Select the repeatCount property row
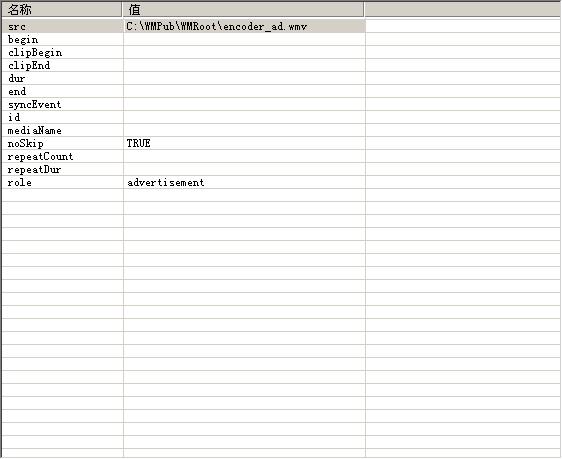The width and height of the screenshot is (562, 459). click(x=184, y=156)
